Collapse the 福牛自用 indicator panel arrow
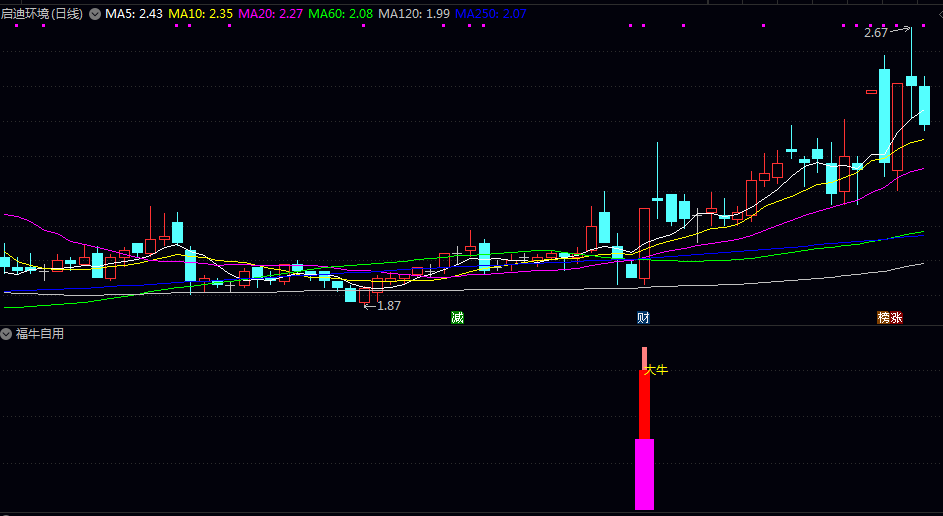This screenshot has height=516, width=943. click(6, 334)
